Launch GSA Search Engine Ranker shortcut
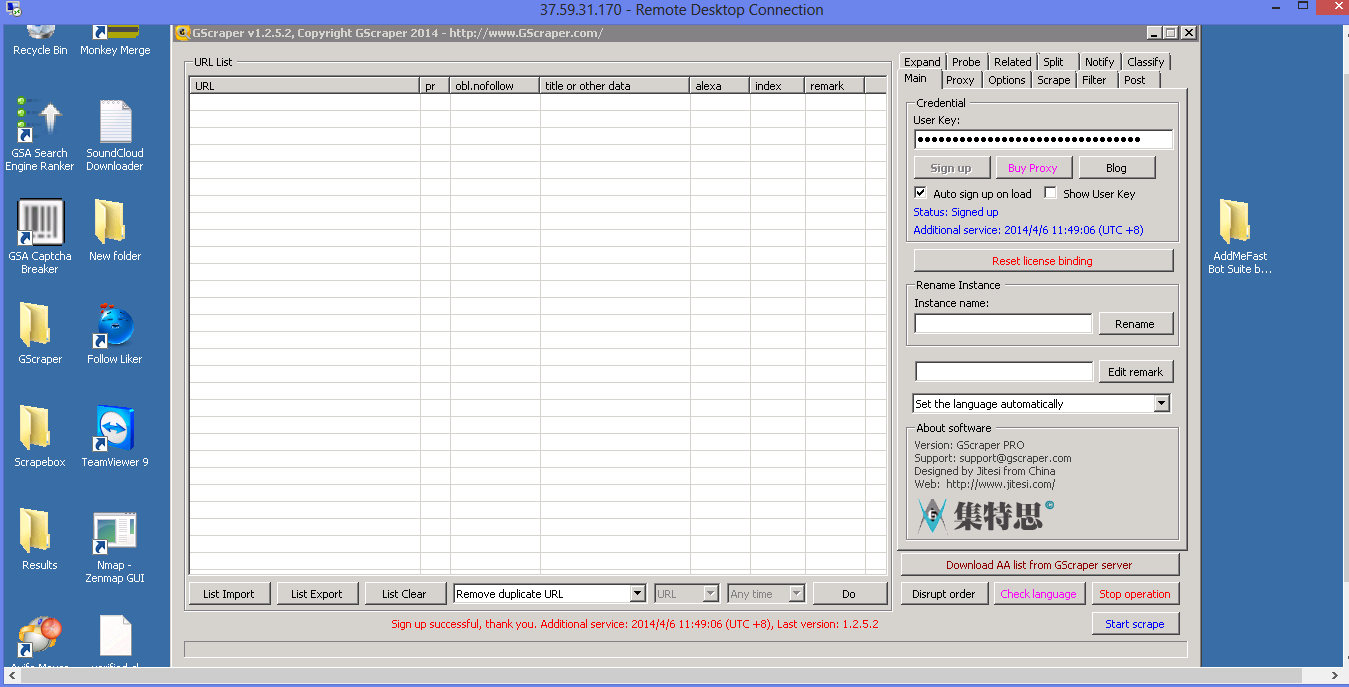The width and height of the screenshot is (1349, 687). click(x=40, y=134)
